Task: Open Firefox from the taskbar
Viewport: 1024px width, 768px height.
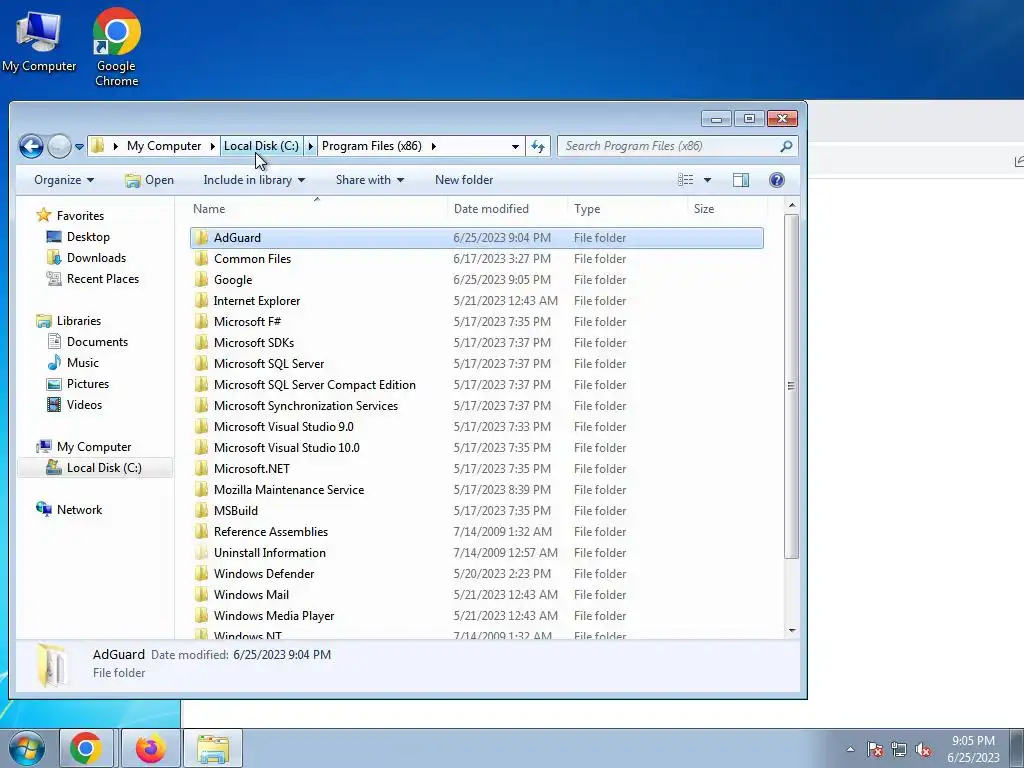Action: tap(150, 748)
